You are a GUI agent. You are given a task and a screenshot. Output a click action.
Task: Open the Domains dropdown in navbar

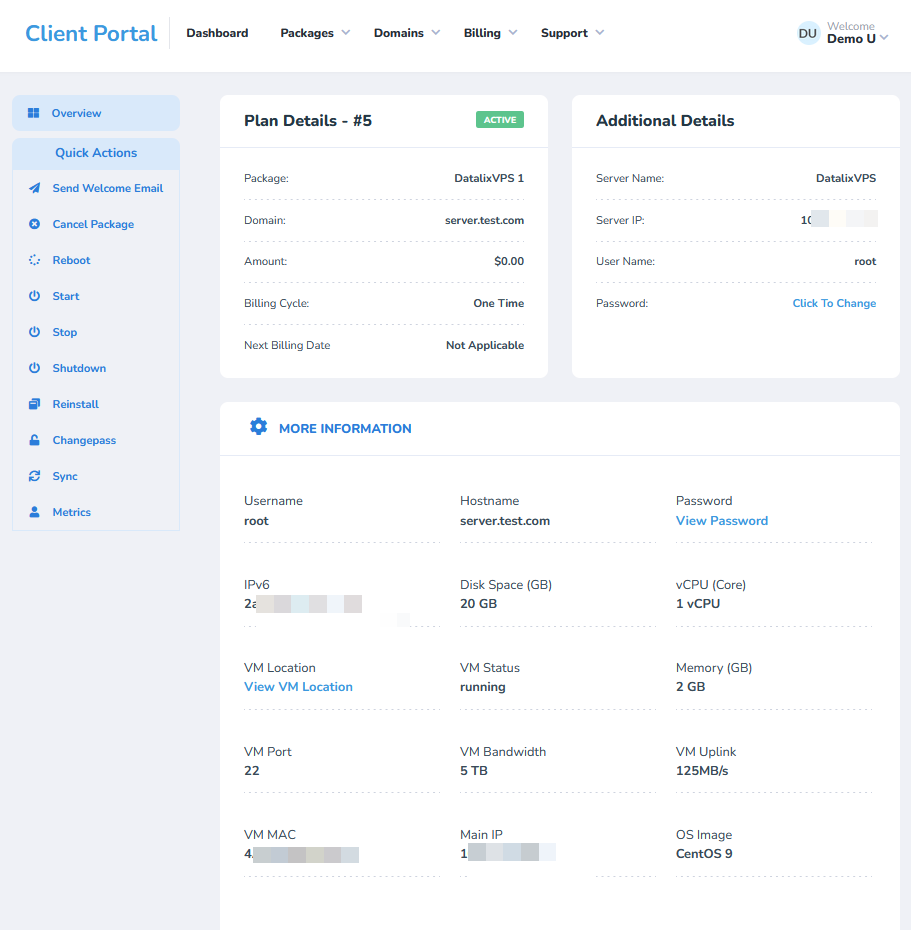click(406, 33)
